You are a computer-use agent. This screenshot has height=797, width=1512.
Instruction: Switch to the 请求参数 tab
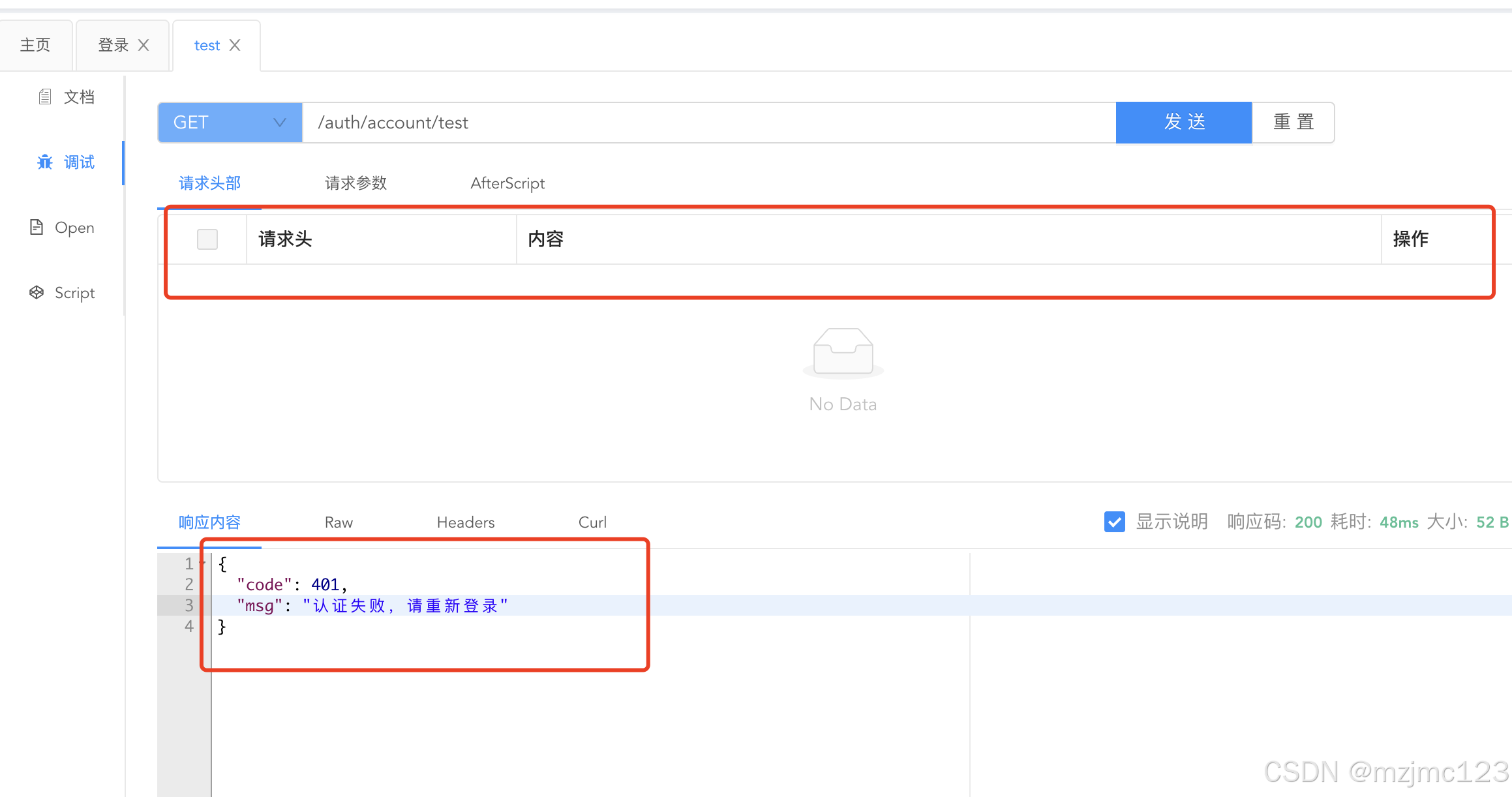point(355,183)
